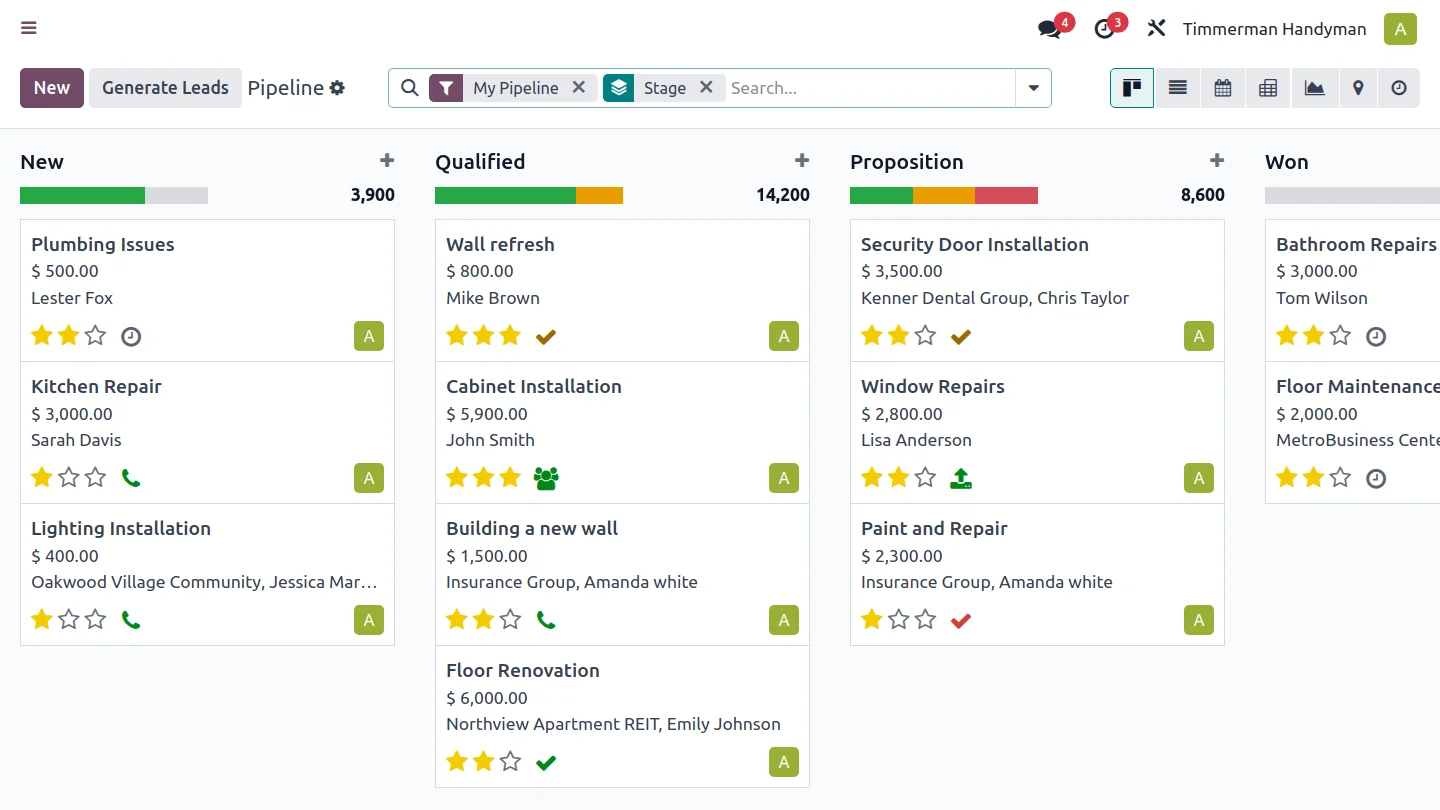Image resolution: width=1440 pixels, height=810 pixels.
Task: Switch to the list view
Action: 1178,88
